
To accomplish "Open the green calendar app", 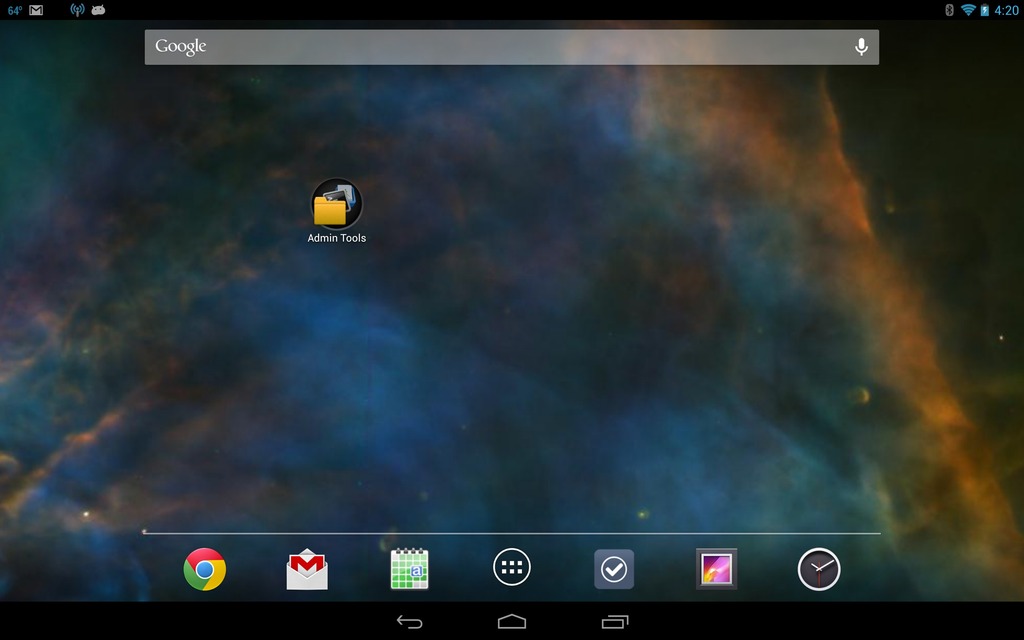I will 409,569.
